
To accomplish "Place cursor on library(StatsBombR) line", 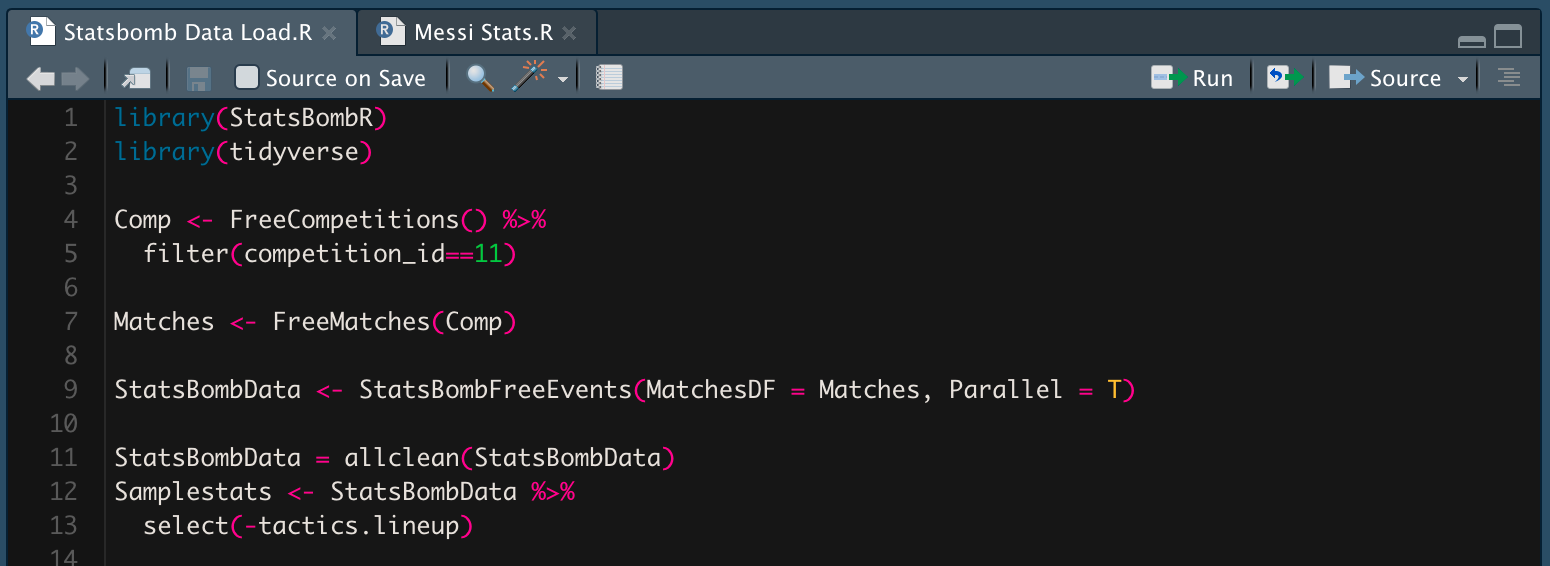I will (x=250, y=118).
